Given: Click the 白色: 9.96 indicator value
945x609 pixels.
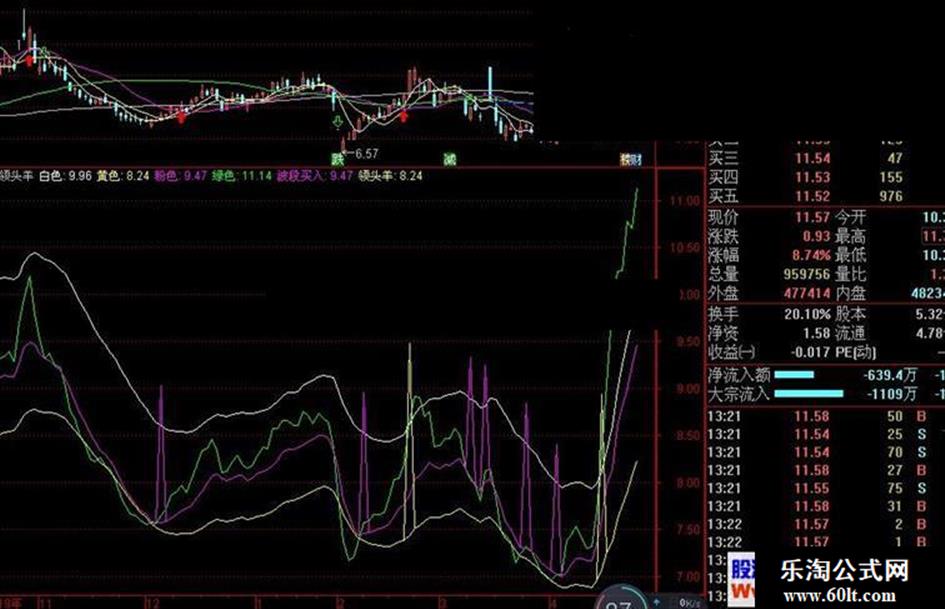Looking at the screenshot, I should (65, 176).
